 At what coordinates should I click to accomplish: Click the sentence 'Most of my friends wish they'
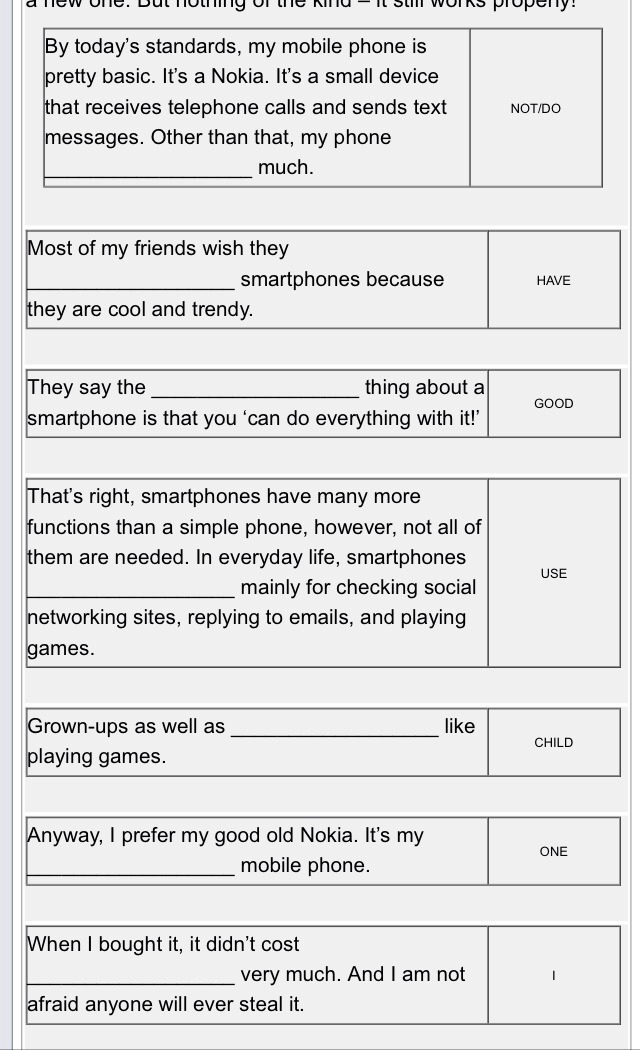(x=158, y=248)
